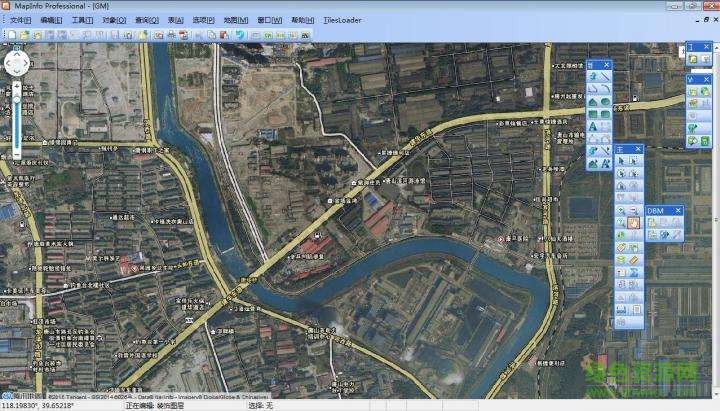Open the 帮助[H] menu
720x411 pixels.
tap(303, 20)
